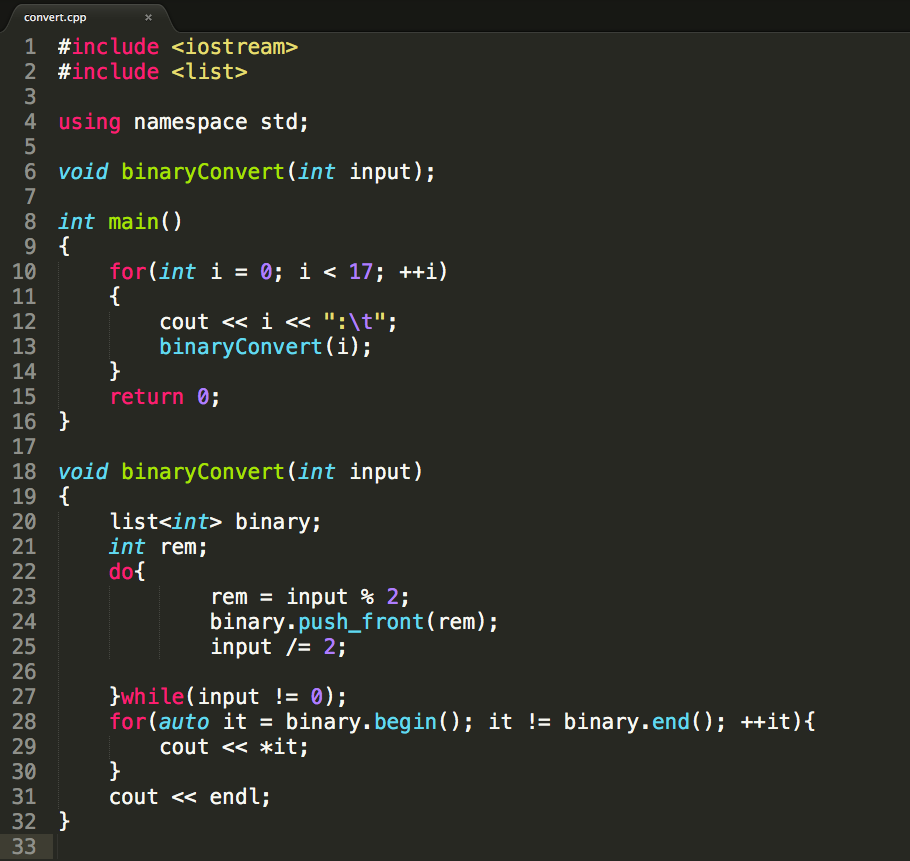
Task: Click 'namespace' on line 4
Action: (x=190, y=122)
